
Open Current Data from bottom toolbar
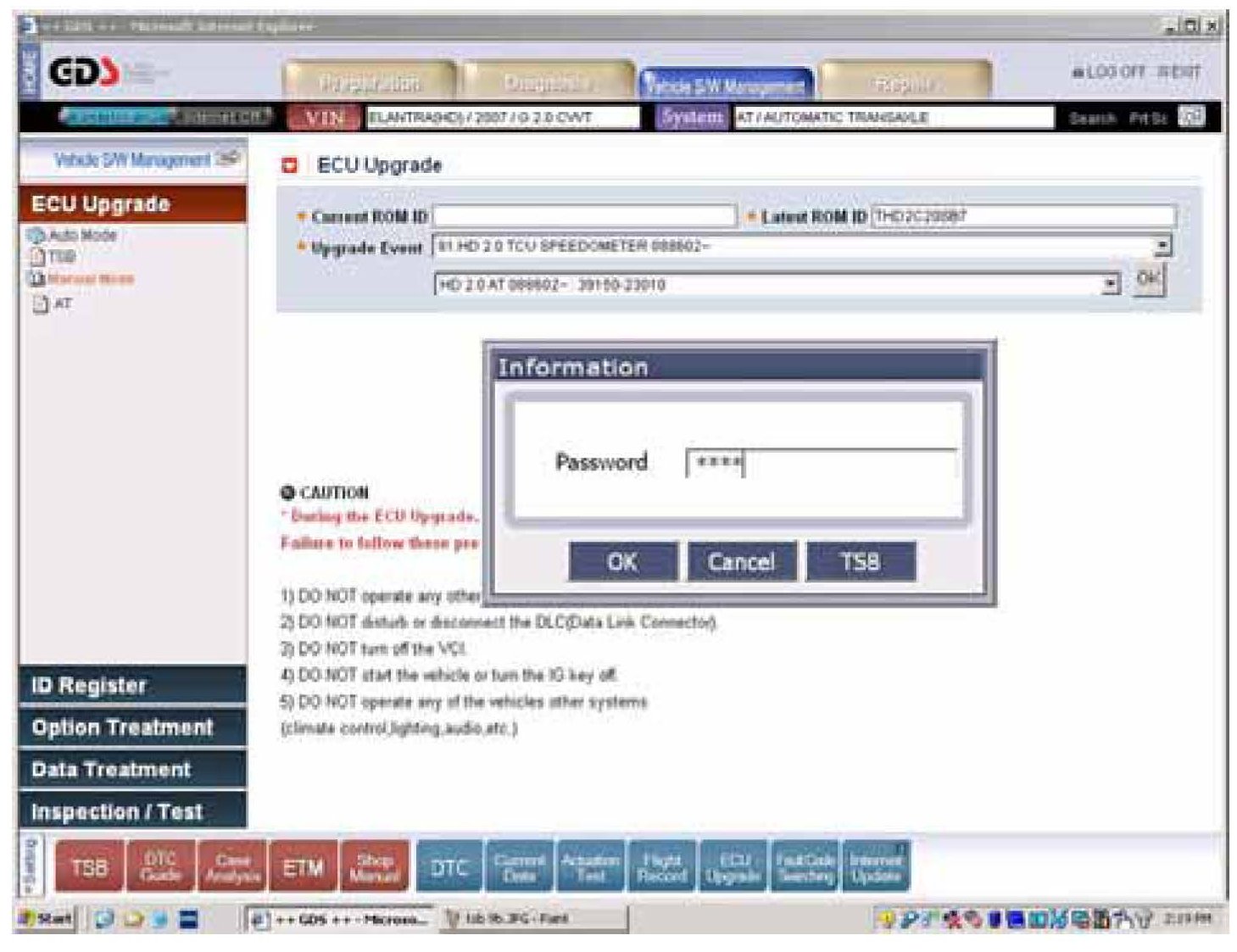[x=519, y=867]
